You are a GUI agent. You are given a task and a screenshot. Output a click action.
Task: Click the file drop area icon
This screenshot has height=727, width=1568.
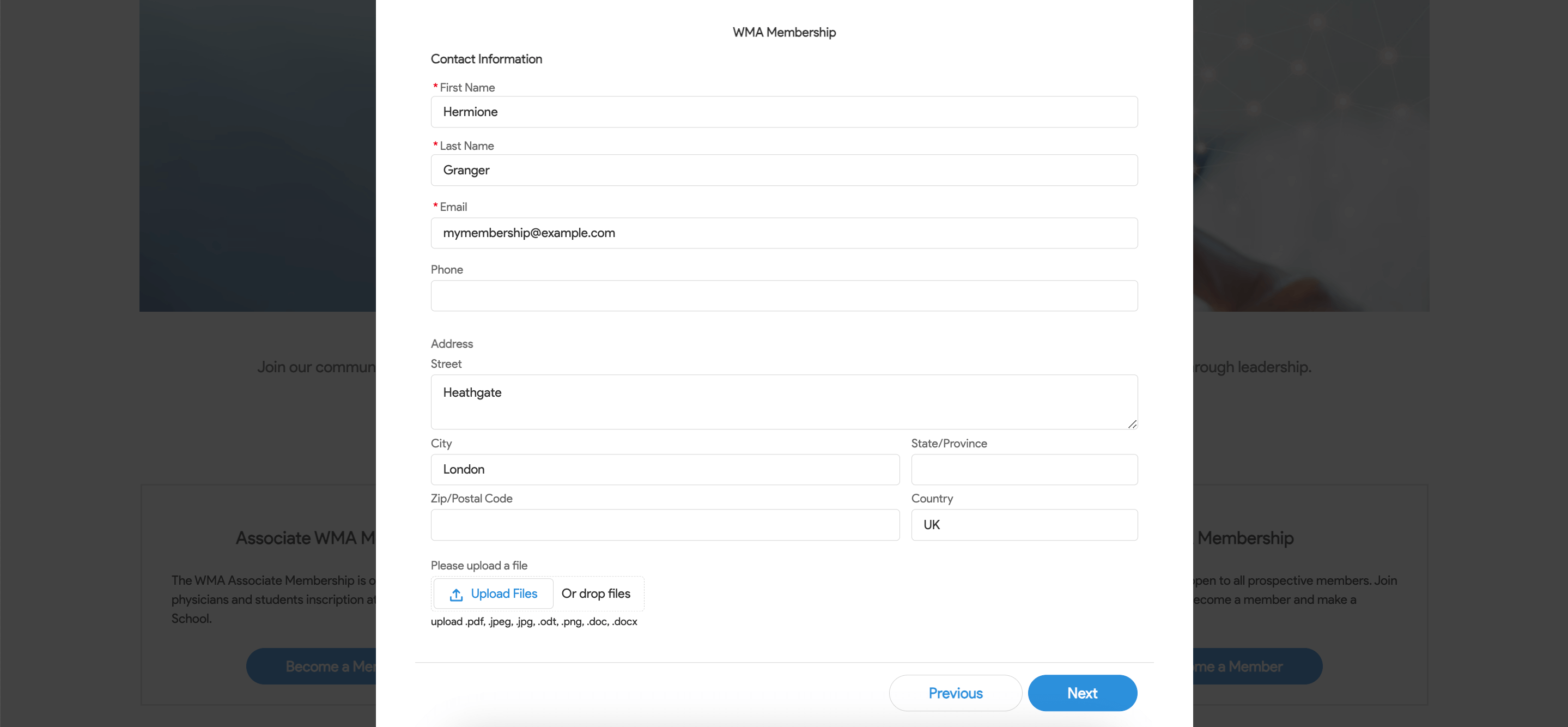[456, 594]
